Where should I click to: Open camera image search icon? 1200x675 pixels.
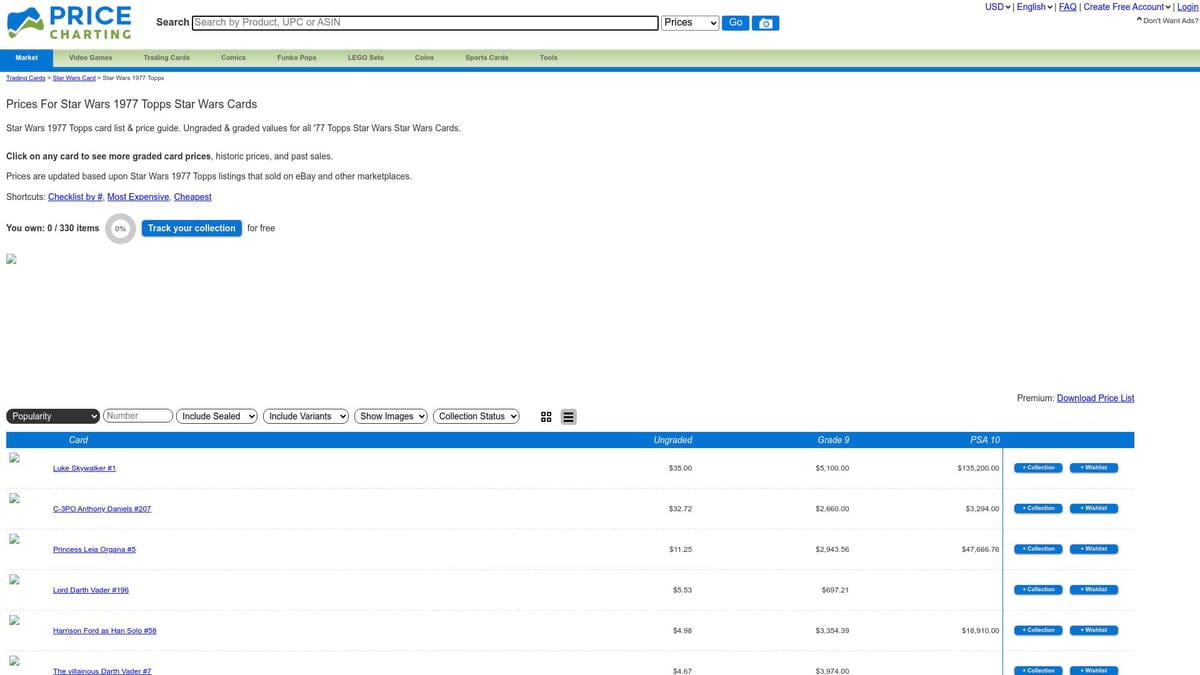(x=765, y=23)
